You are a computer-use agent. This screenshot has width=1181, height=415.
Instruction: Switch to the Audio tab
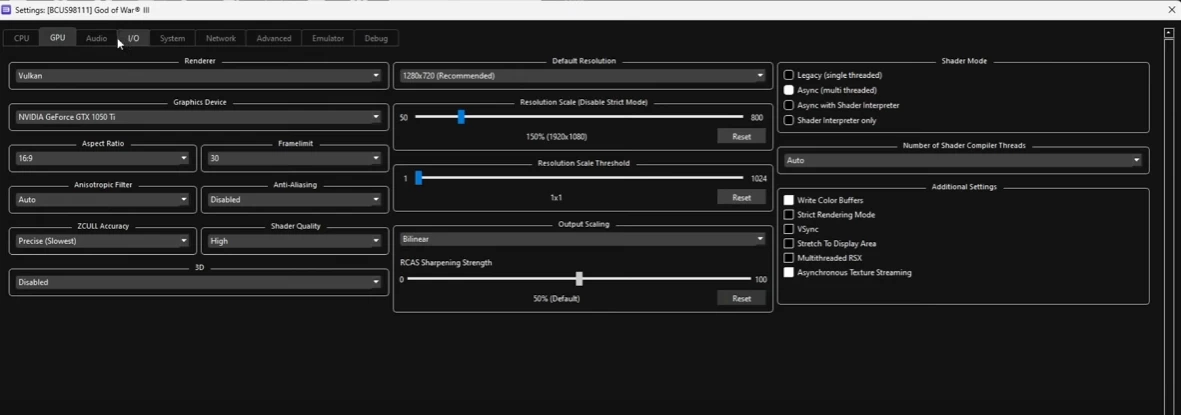click(96, 38)
